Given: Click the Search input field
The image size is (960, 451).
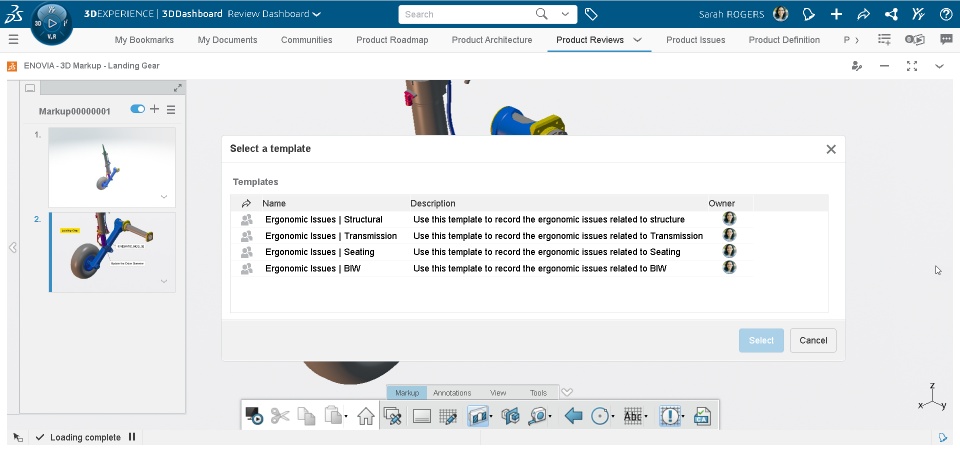Looking at the screenshot, I should coord(467,14).
